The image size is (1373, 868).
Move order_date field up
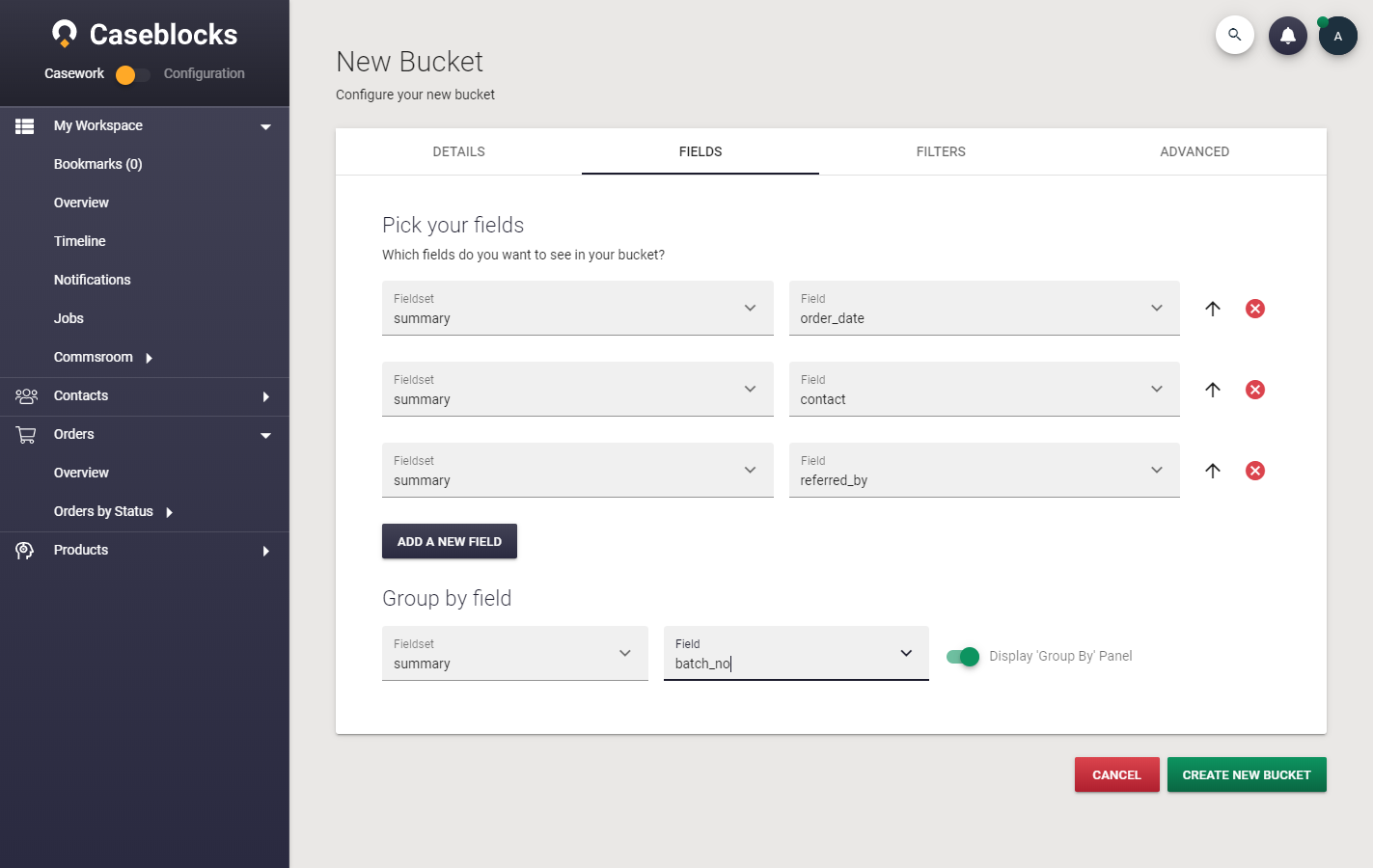pos(1213,309)
